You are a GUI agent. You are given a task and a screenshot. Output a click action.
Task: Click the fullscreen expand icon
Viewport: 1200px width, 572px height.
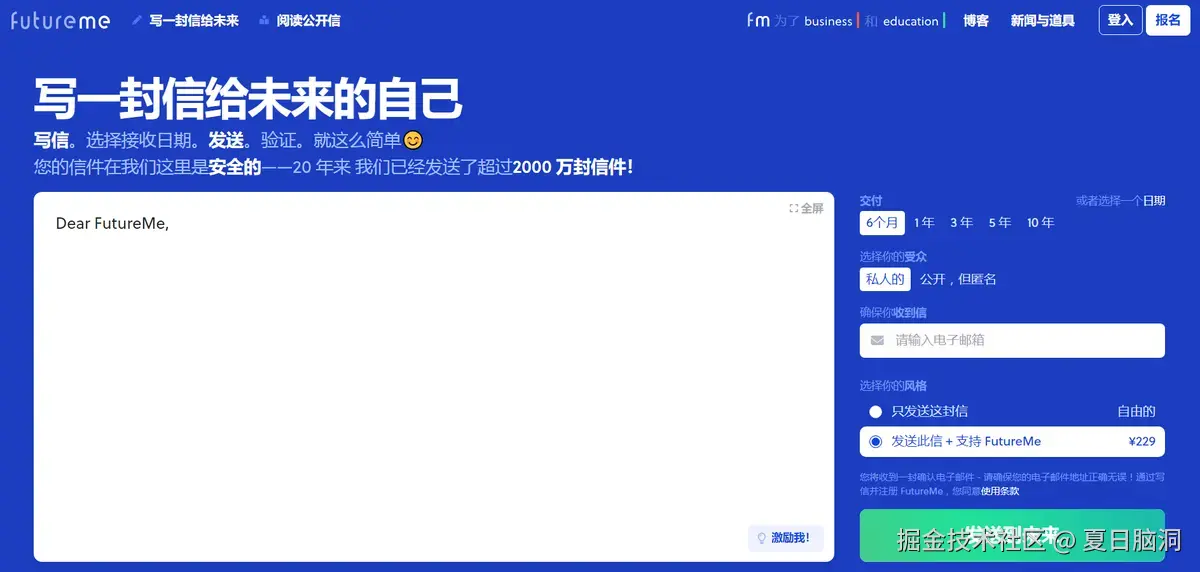(x=793, y=208)
